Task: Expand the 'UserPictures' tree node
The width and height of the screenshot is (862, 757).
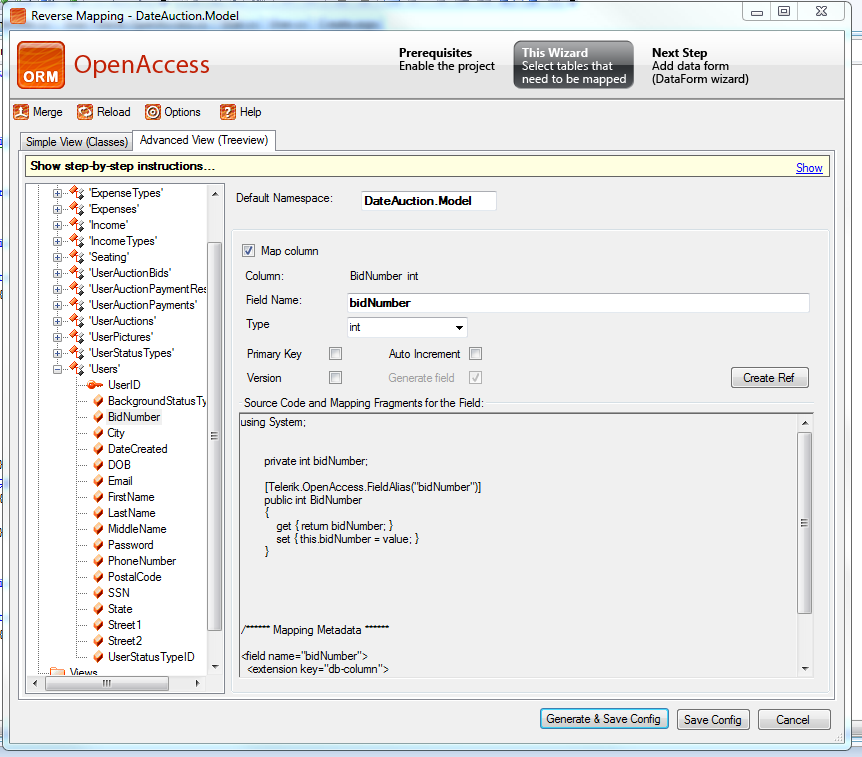Action: [x=57, y=337]
